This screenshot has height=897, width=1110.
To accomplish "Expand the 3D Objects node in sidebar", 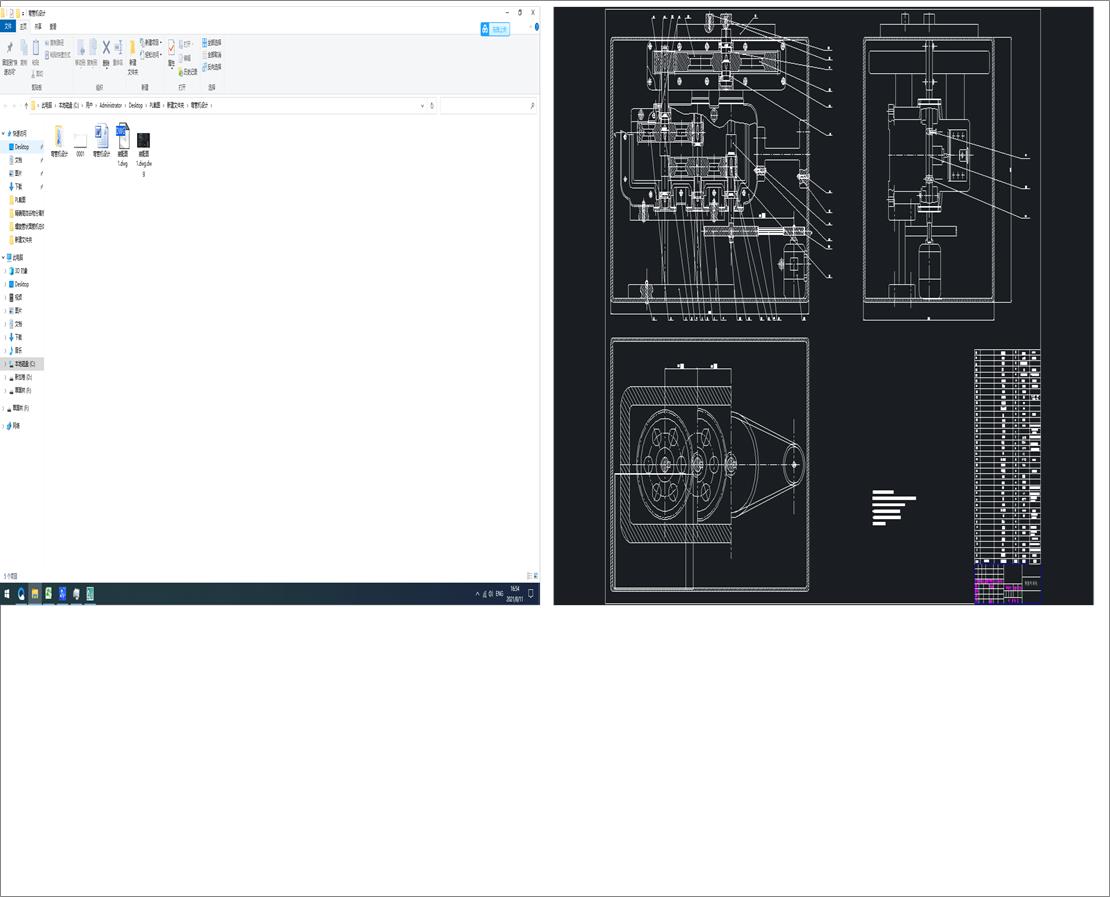I will [x=6, y=271].
